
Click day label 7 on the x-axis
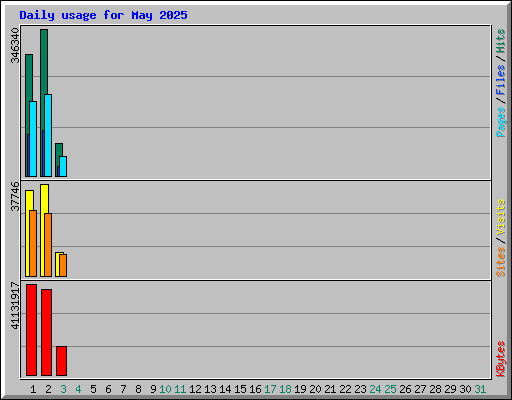(123, 389)
